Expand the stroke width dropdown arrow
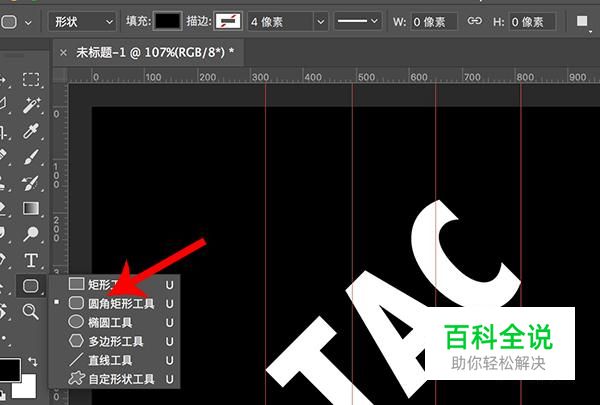 (x=321, y=22)
